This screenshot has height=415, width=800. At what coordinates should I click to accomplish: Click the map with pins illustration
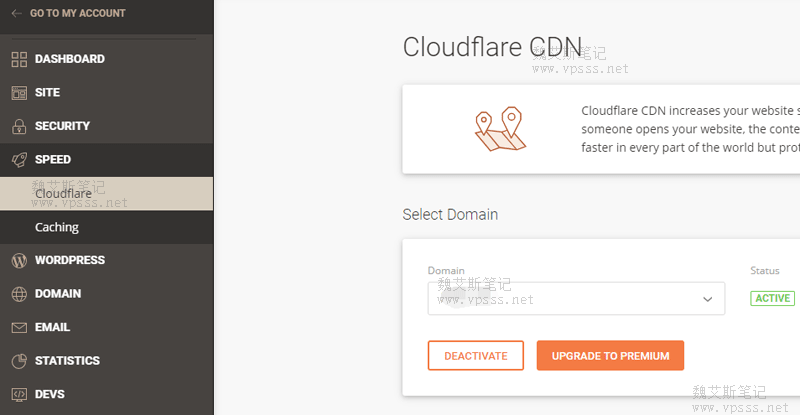click(x=500, y=129)
